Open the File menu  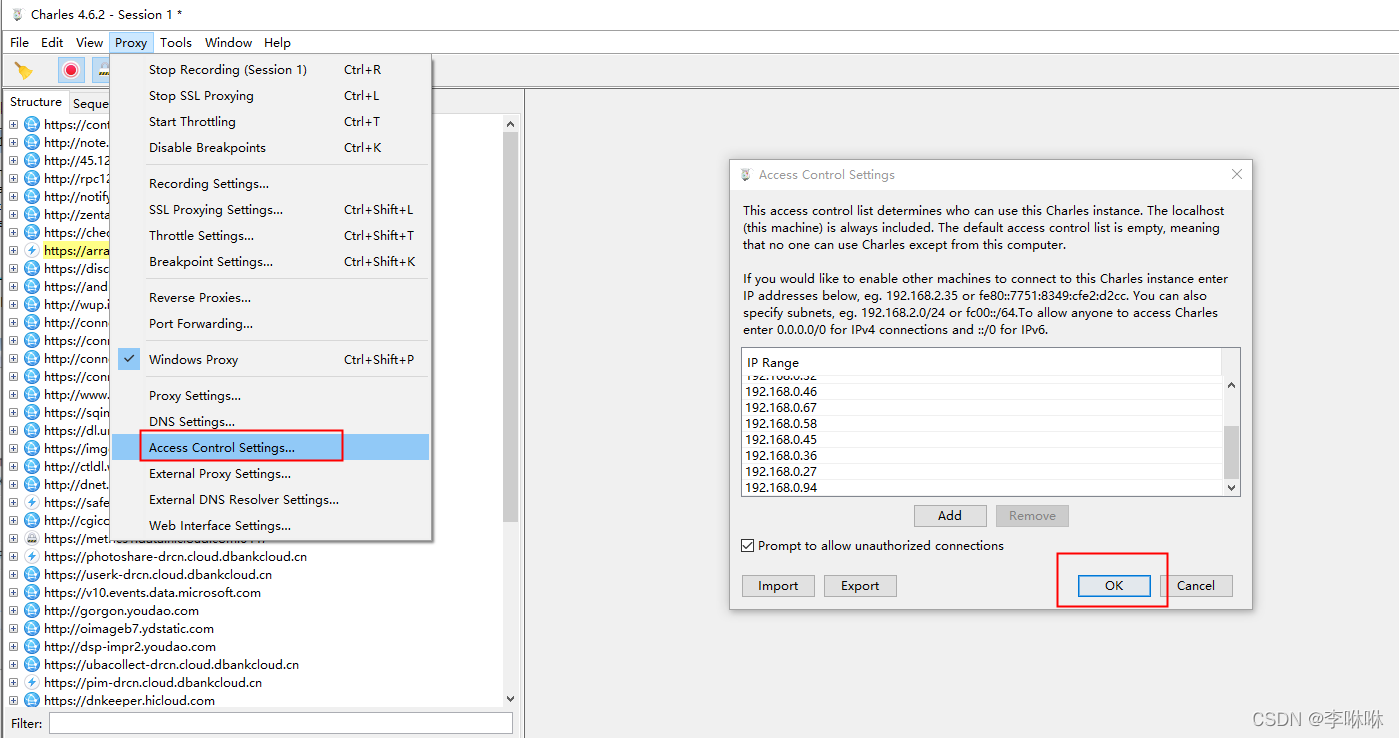click(x=19, y=43)
